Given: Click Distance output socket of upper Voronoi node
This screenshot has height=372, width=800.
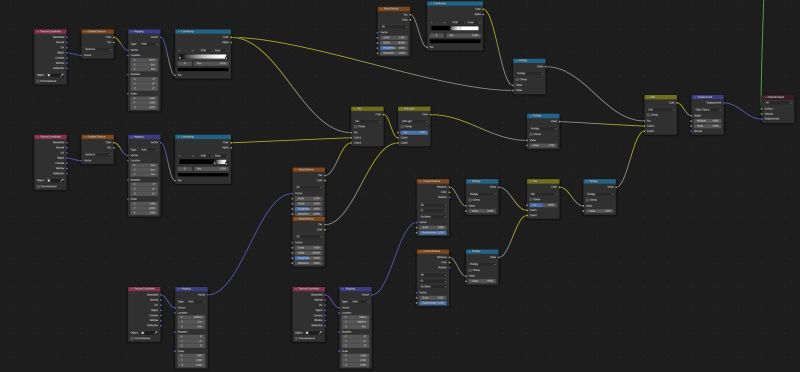Looking at the screenshot, I should point(449,187).
